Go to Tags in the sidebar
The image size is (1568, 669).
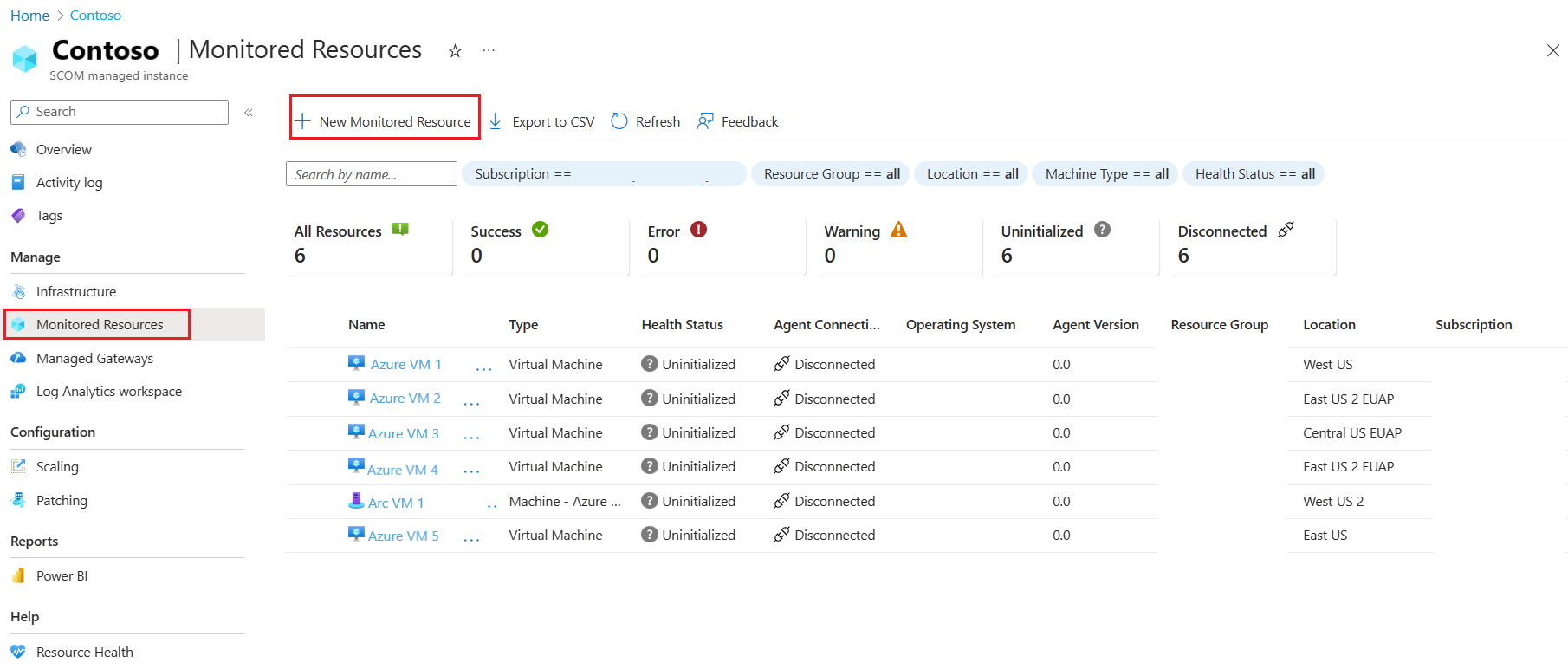click(x=49, y=215)
